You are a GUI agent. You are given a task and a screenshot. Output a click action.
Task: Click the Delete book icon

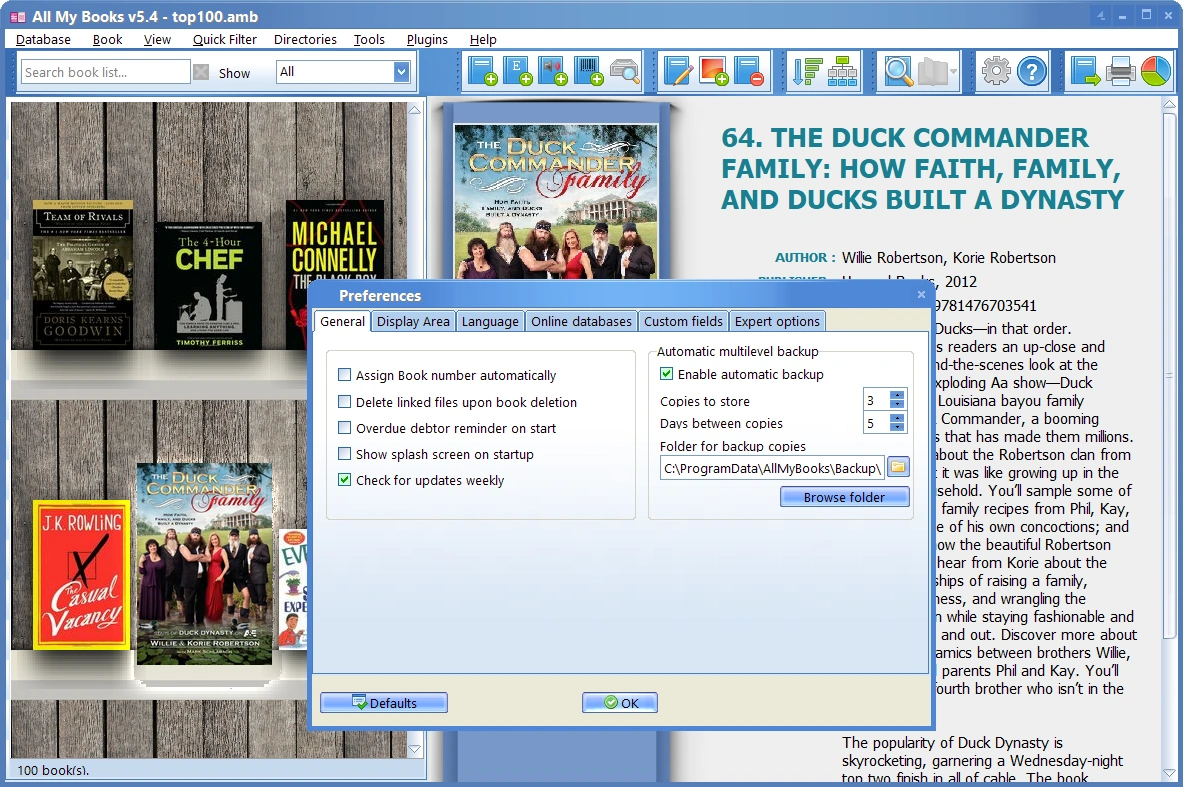749,71
